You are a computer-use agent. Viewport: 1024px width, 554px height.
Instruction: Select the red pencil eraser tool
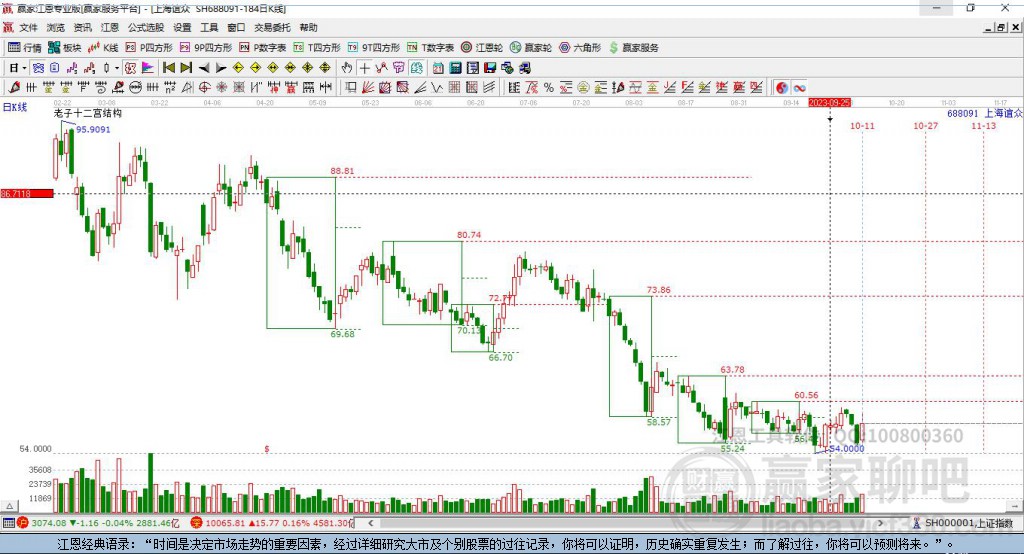click(x=14, y=88)
